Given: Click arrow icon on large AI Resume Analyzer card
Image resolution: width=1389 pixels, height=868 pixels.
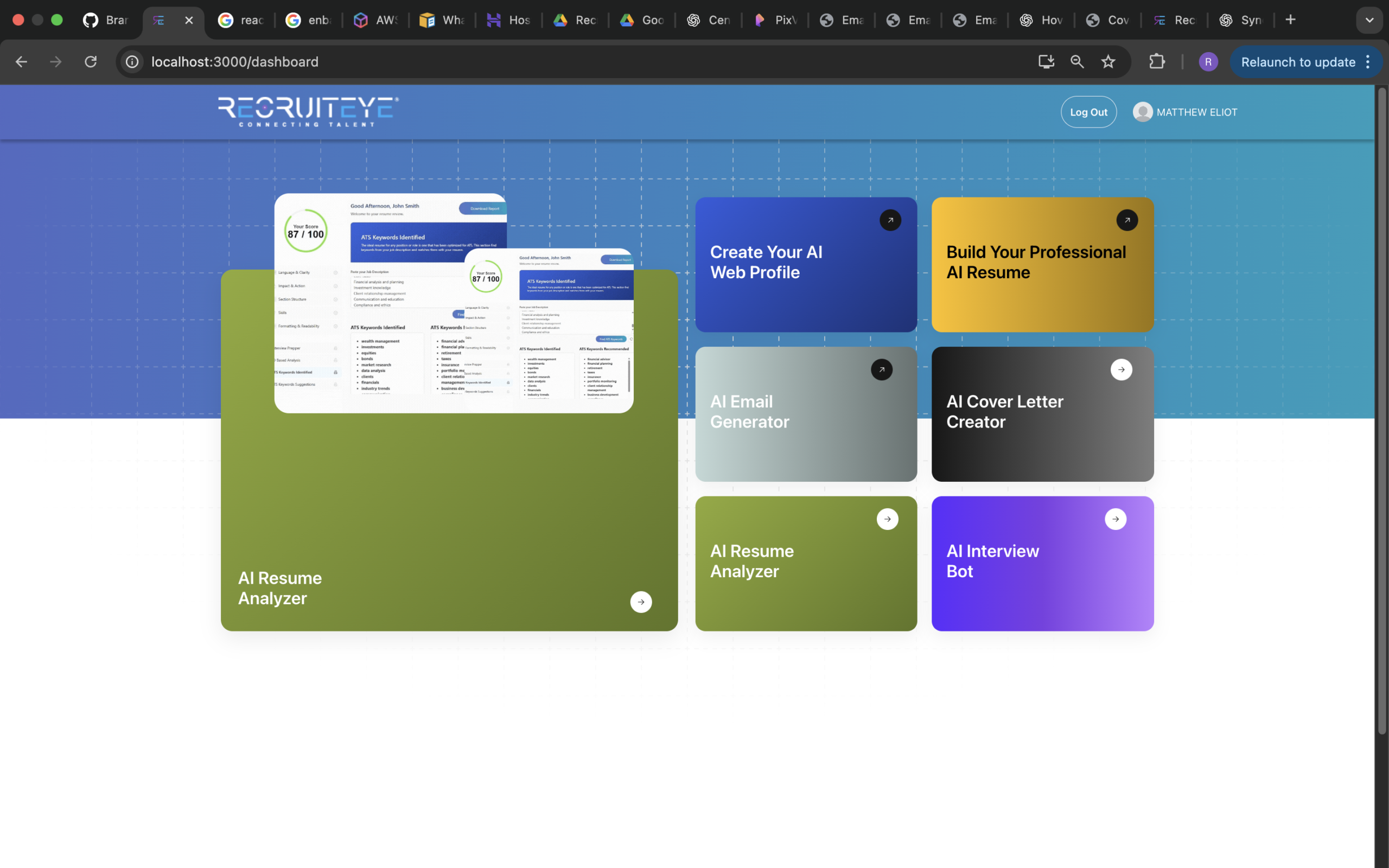Looking at the screenshot, I should click(641, 602).
